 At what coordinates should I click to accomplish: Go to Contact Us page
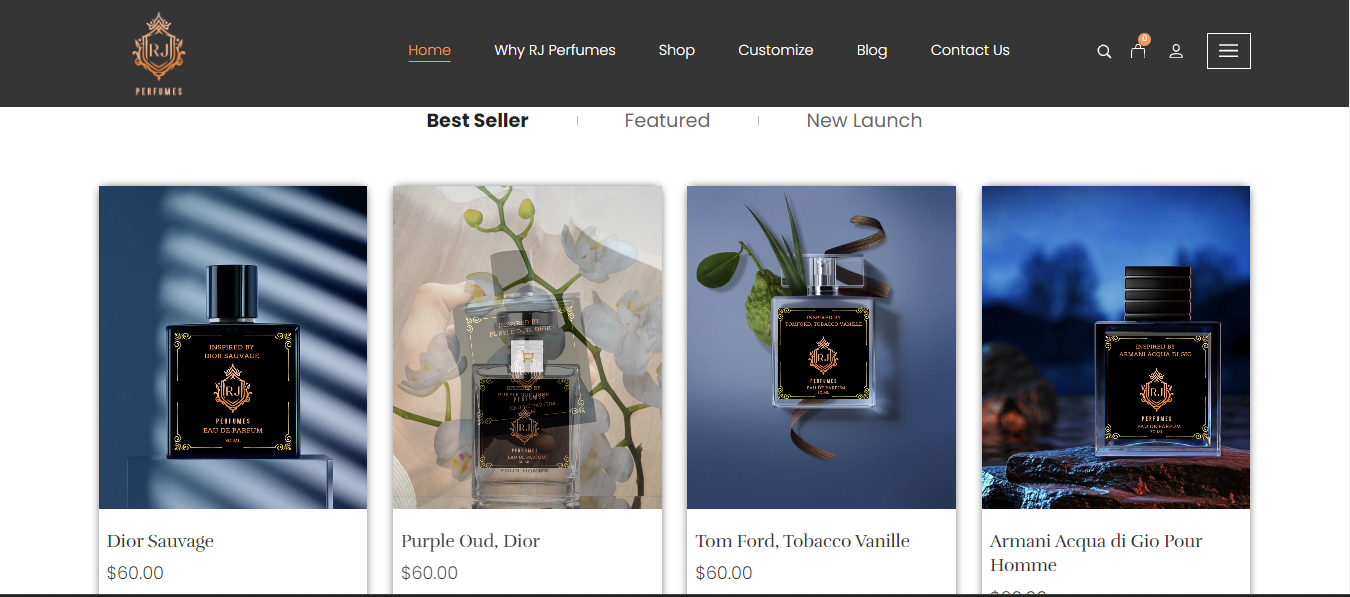[x=970, y=50]
